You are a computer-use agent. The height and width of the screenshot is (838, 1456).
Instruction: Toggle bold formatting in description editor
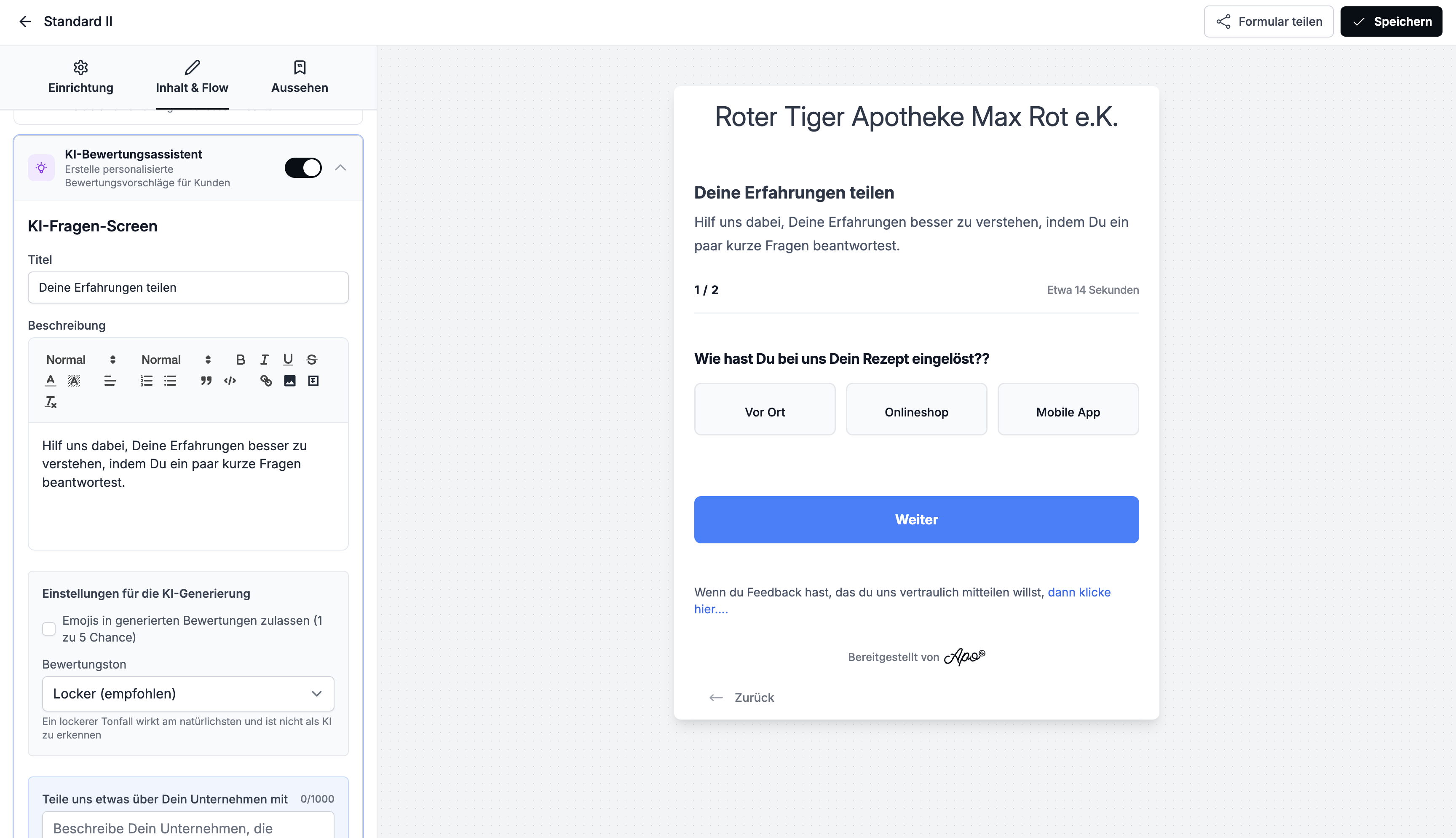tap(241, 360)
